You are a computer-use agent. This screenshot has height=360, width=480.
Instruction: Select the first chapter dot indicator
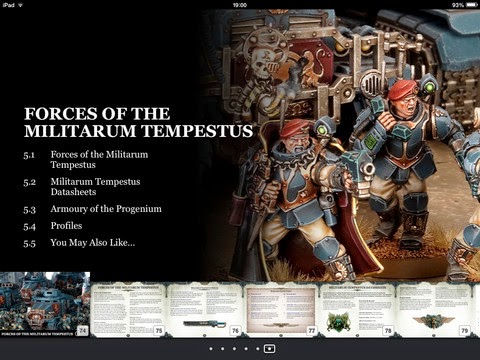click(211, 349)
